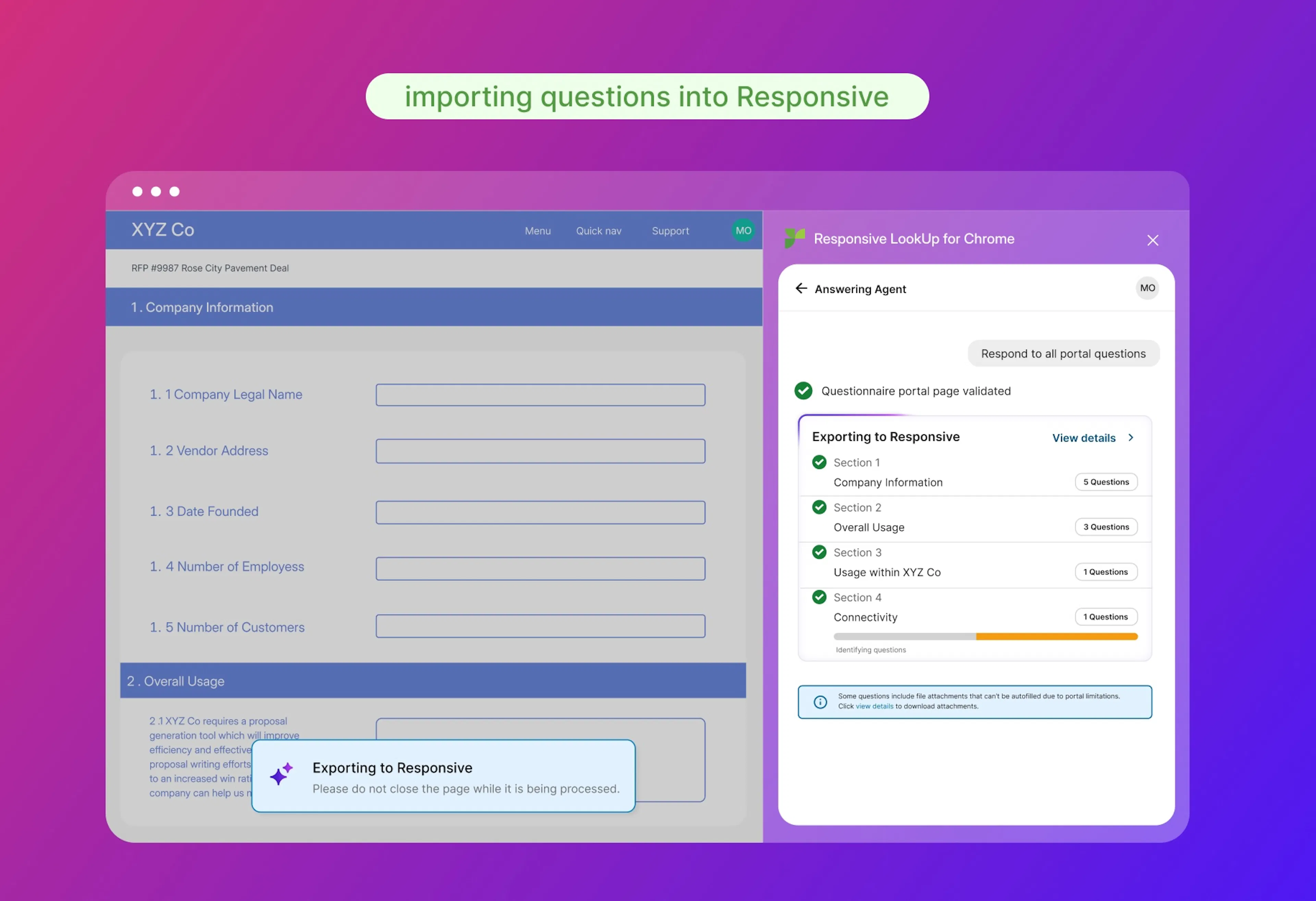The width and height of the screenshot is (1316, 901).
Task: Click the Section 3 green checkmark
Action: 819,552
